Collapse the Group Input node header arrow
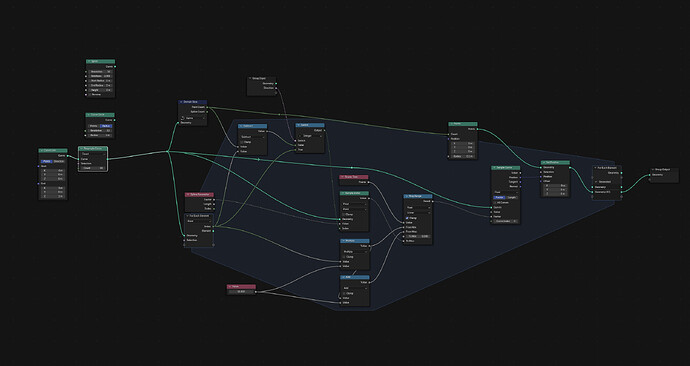This screenshot has height=366, width=690. point(250,78)
